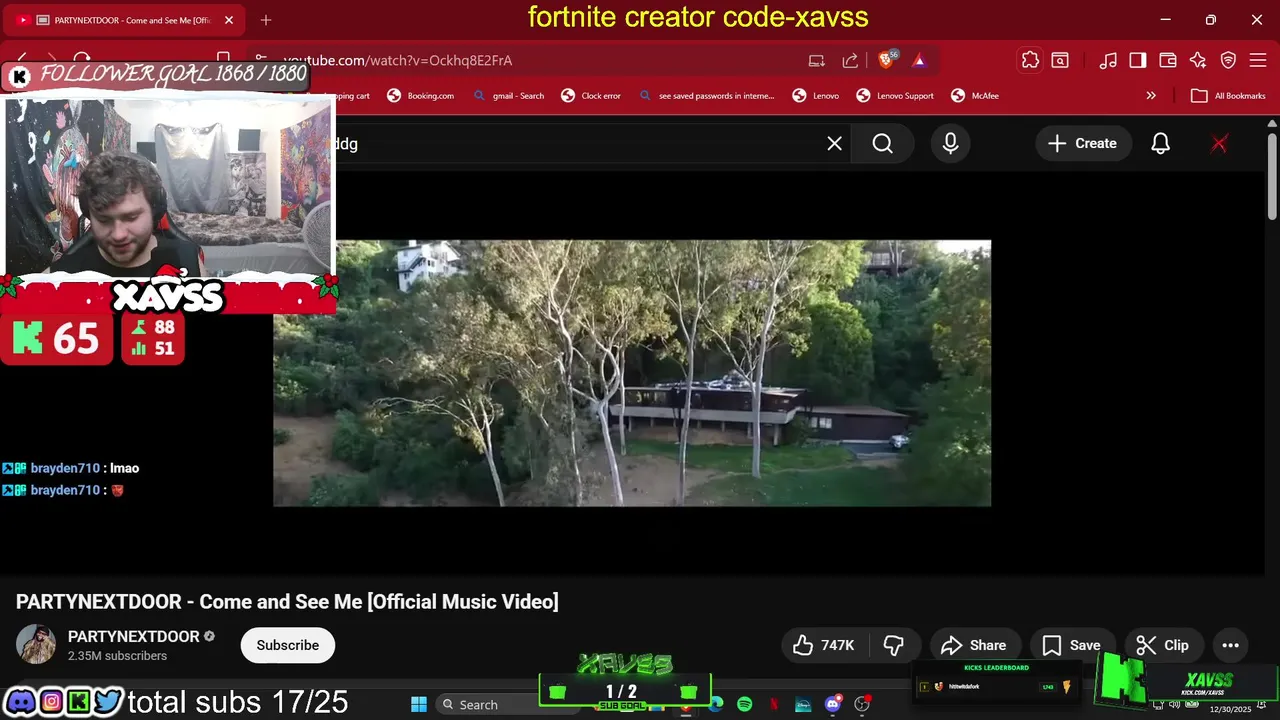Image resolution: width=1280 pixels, height=720 pixels.
Task: Like the video with thumbs up 747K
Action: click(825, 645)
